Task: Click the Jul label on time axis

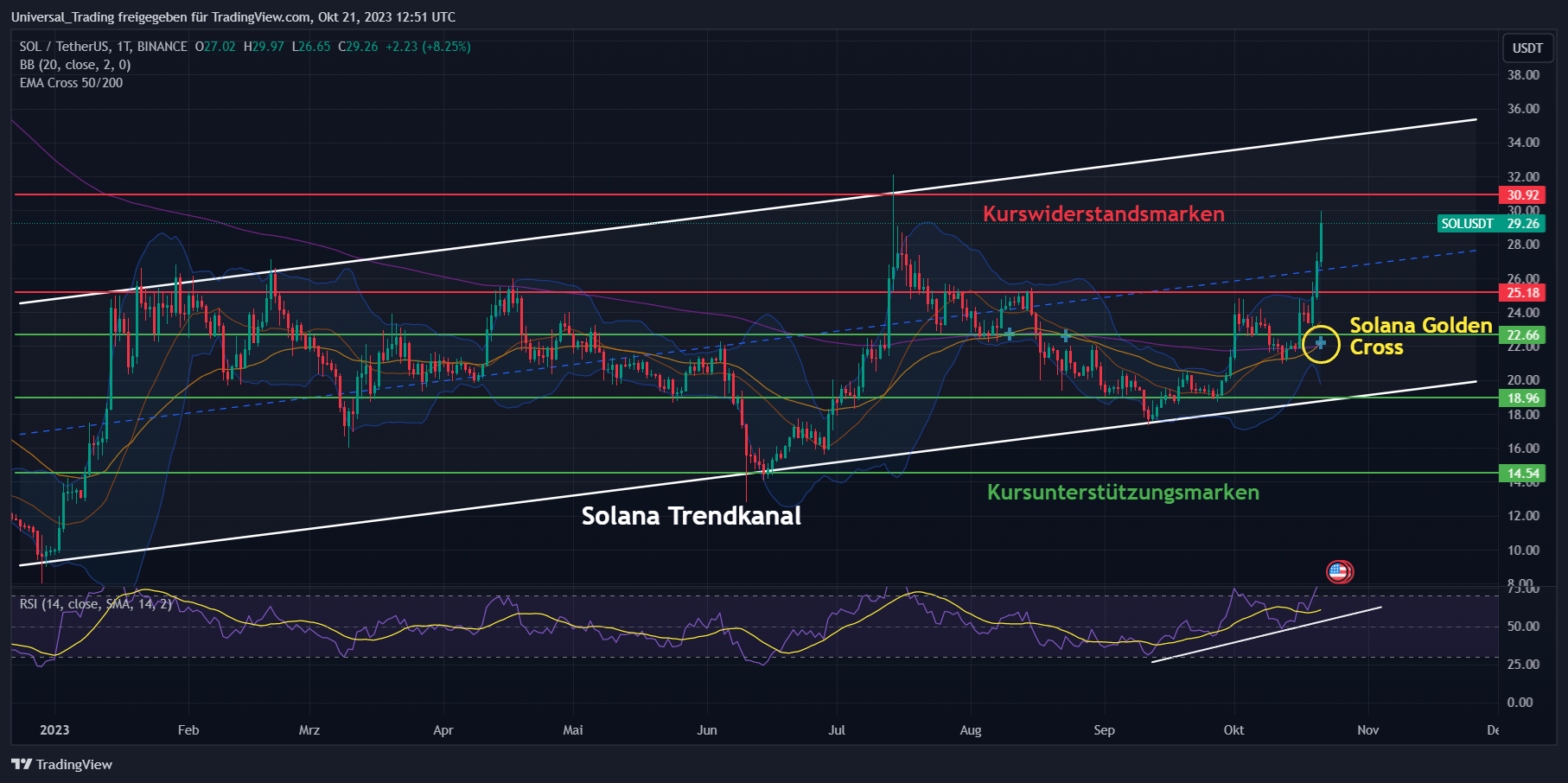Action: tap(837, 730)
